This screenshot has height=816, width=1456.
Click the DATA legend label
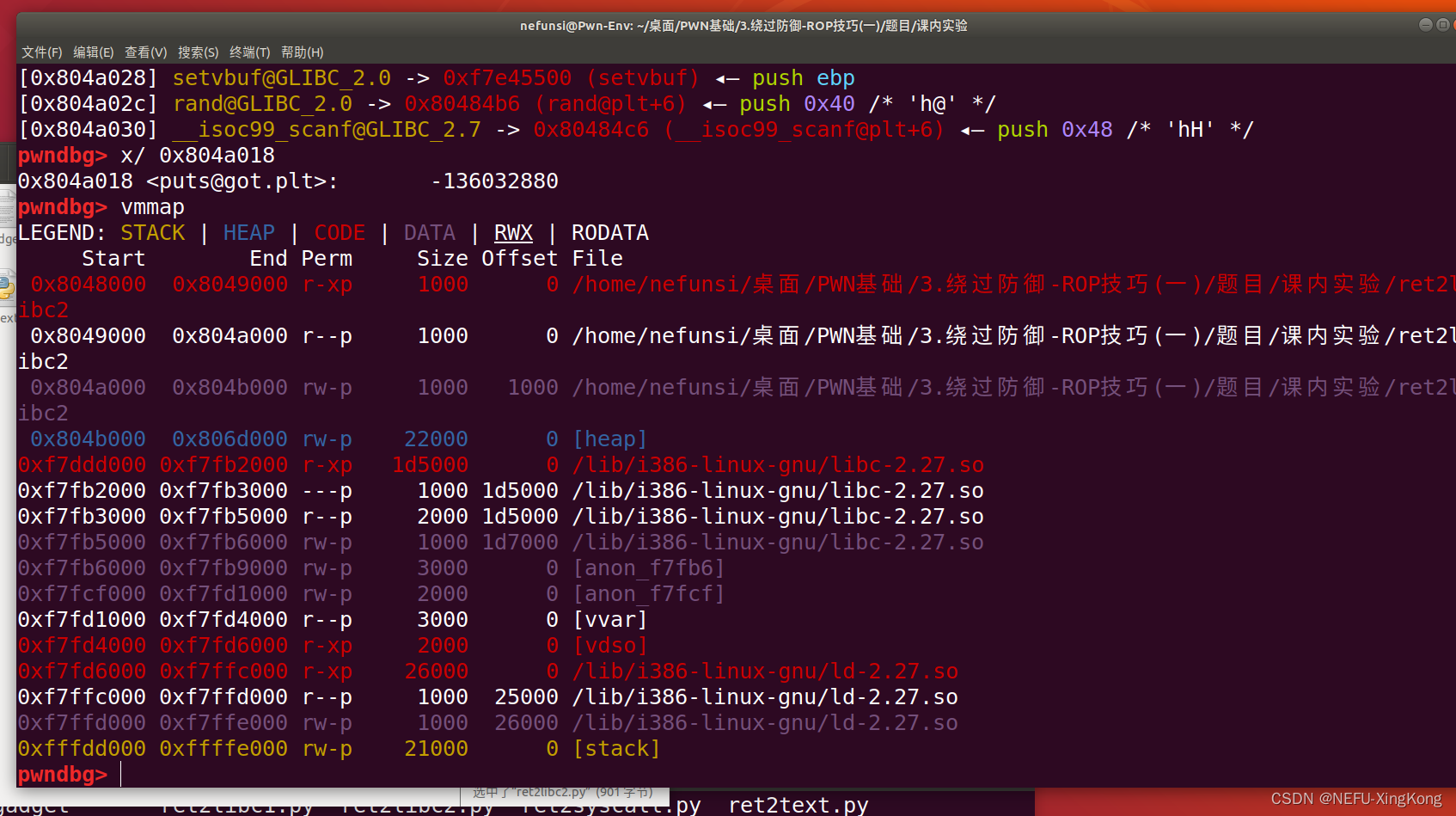[x=429, y=233]
